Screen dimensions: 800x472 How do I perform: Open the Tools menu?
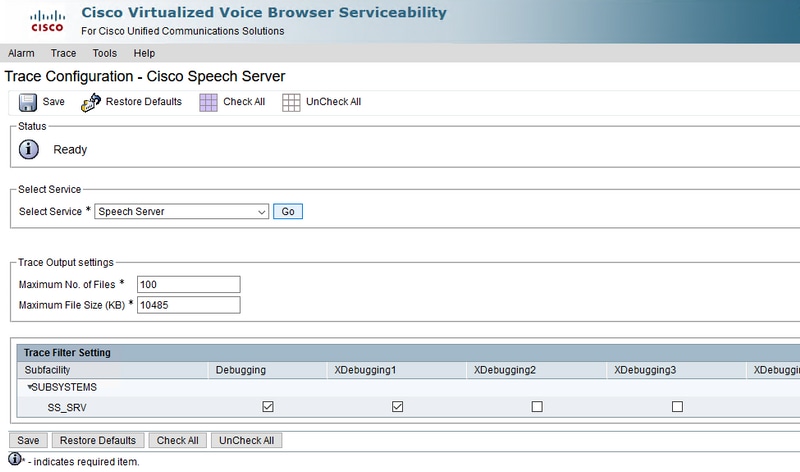pos(105,53)
